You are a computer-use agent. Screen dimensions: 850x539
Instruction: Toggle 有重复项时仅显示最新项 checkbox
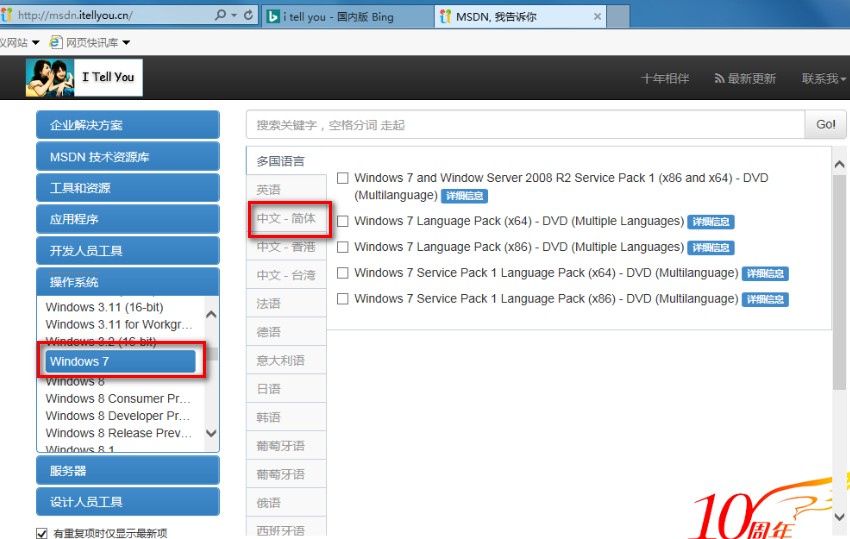point(41,533)
